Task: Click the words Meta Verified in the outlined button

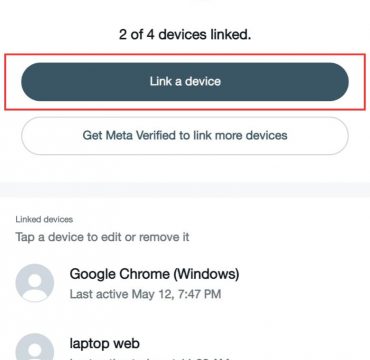Action: [141, 135]
